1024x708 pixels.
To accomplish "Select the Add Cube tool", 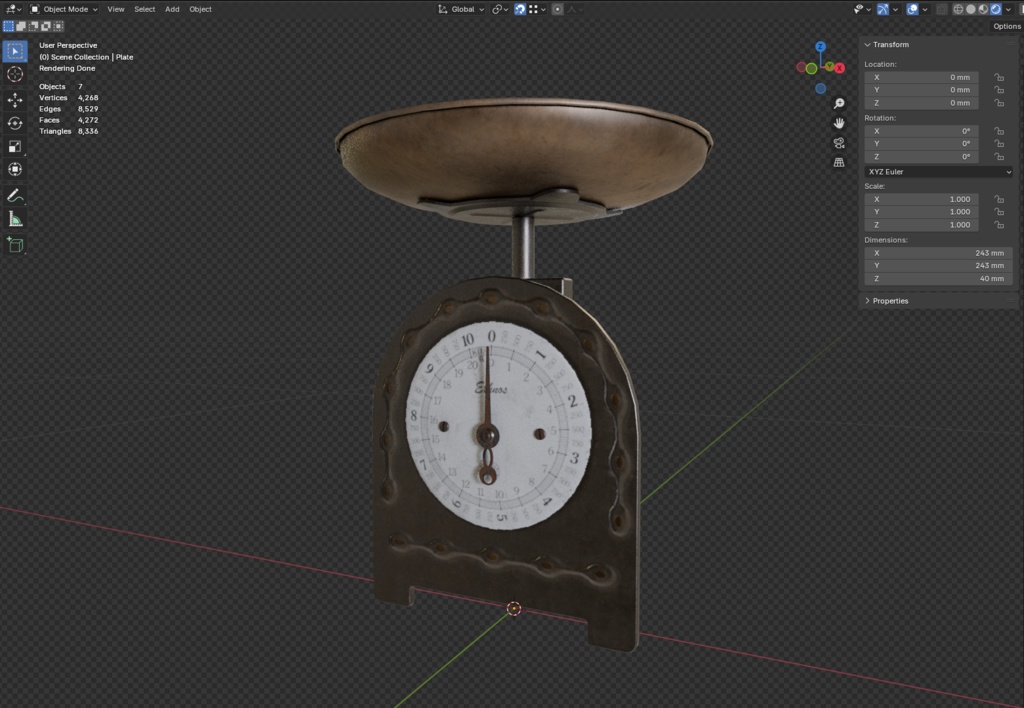I will pos(15,245).
